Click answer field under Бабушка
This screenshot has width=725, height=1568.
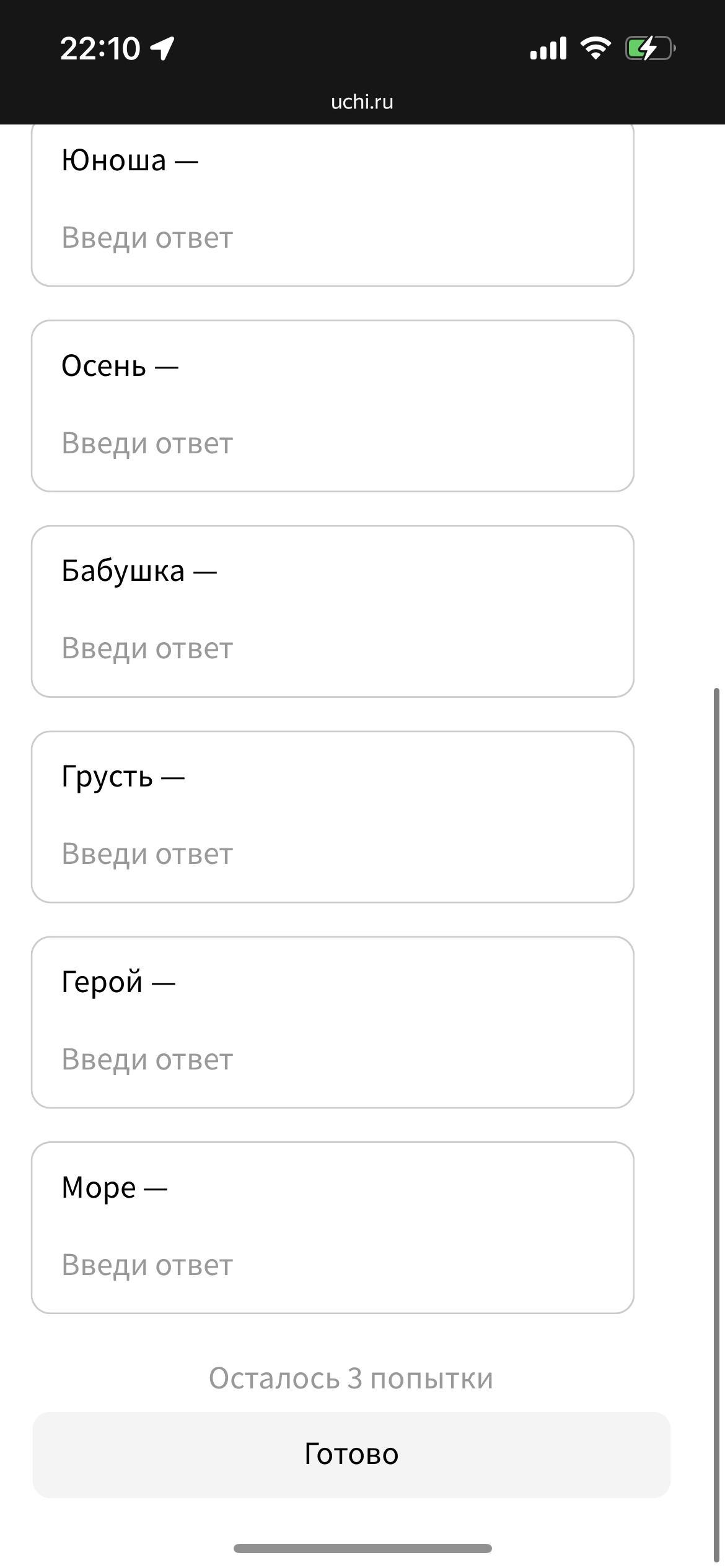332,649
